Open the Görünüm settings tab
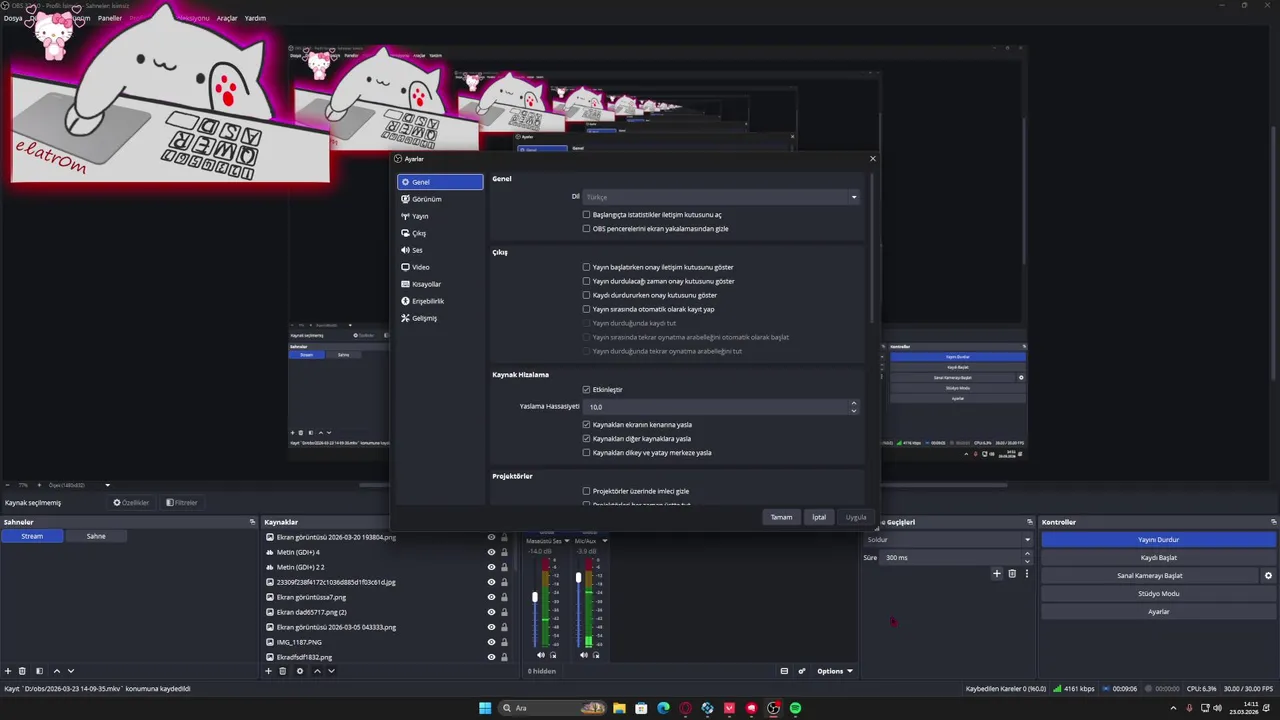The height and width of the screenshot is (720, 1280). (440, 199)
